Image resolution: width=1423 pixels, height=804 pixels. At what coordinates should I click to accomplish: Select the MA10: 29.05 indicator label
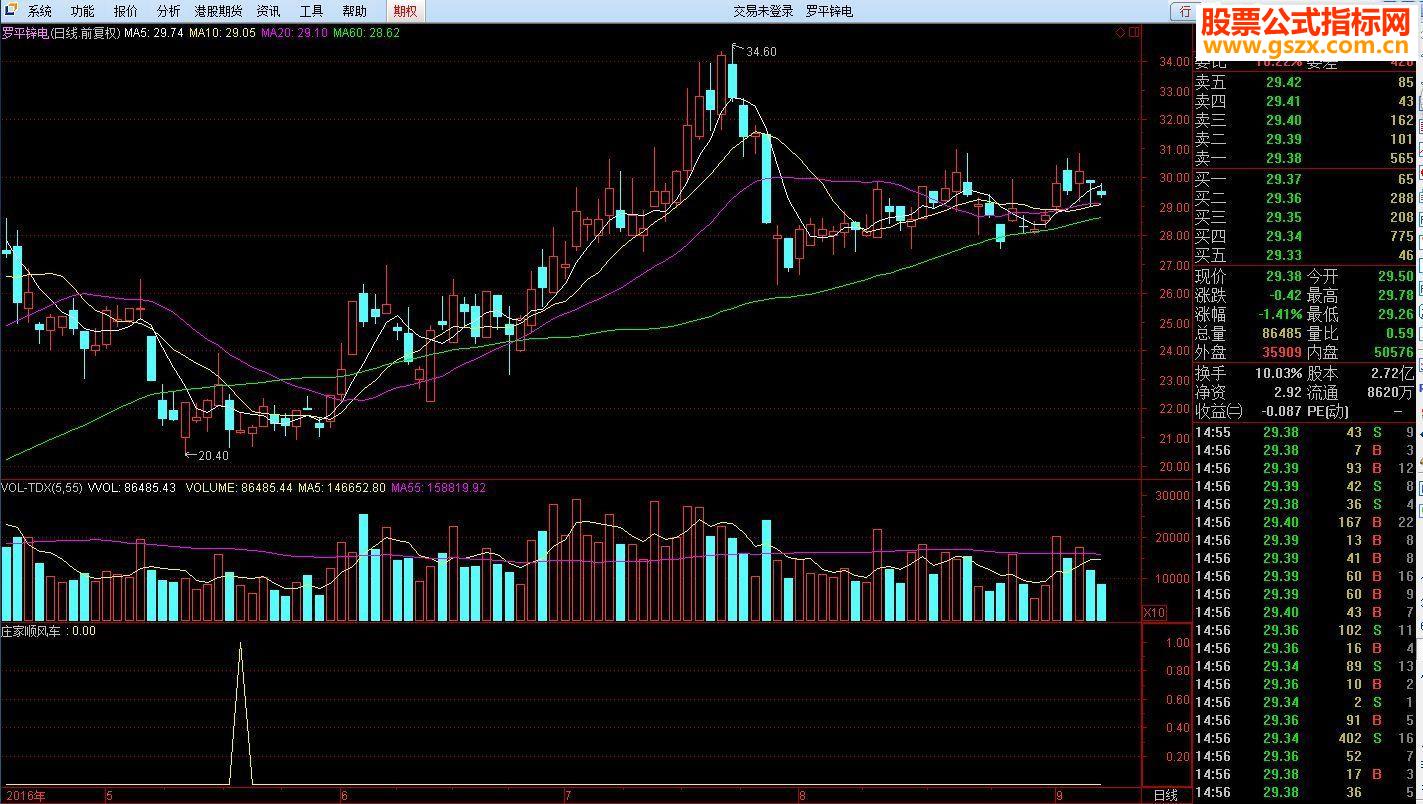pos(222,33)
